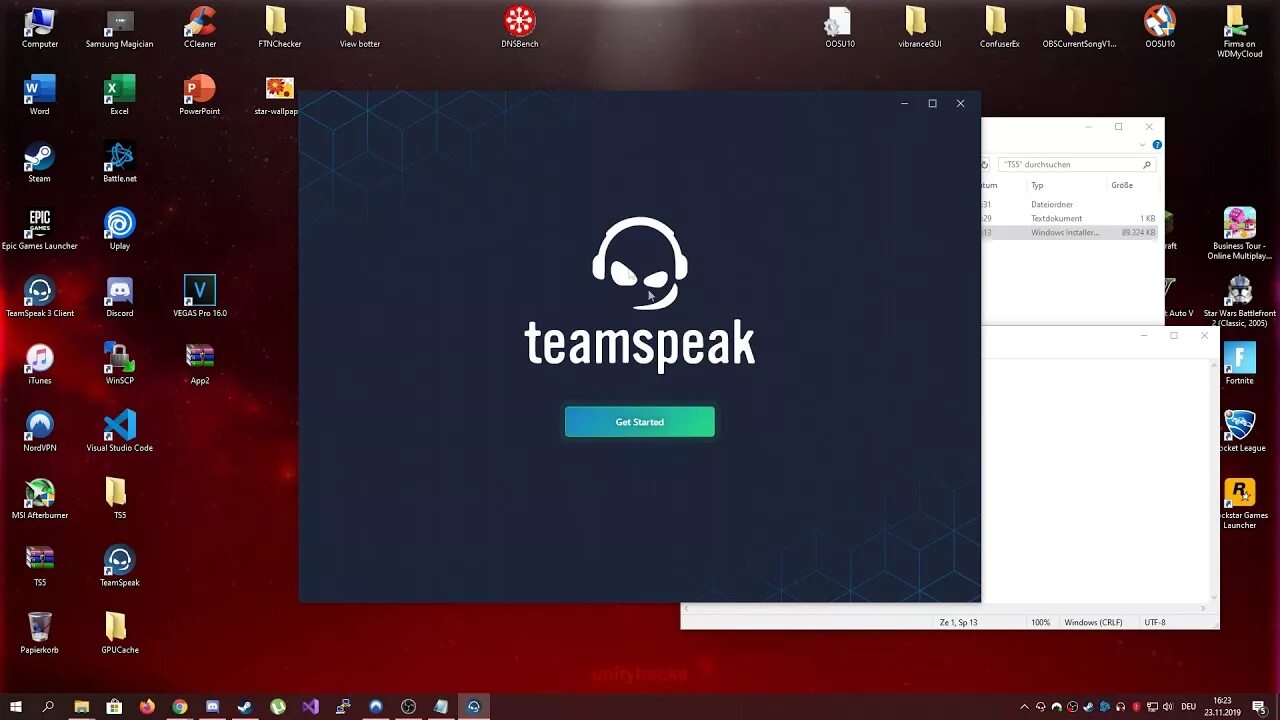The image size is (1280, 720).
Task: Select the Windows Installer row in Explorer
Action: point(1071,232)
